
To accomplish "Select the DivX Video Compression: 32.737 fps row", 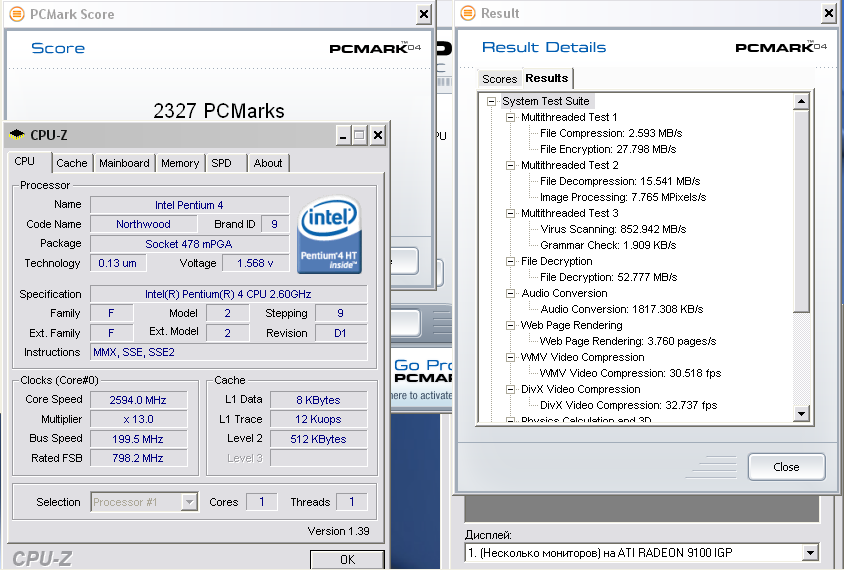I will coord(629,406).
